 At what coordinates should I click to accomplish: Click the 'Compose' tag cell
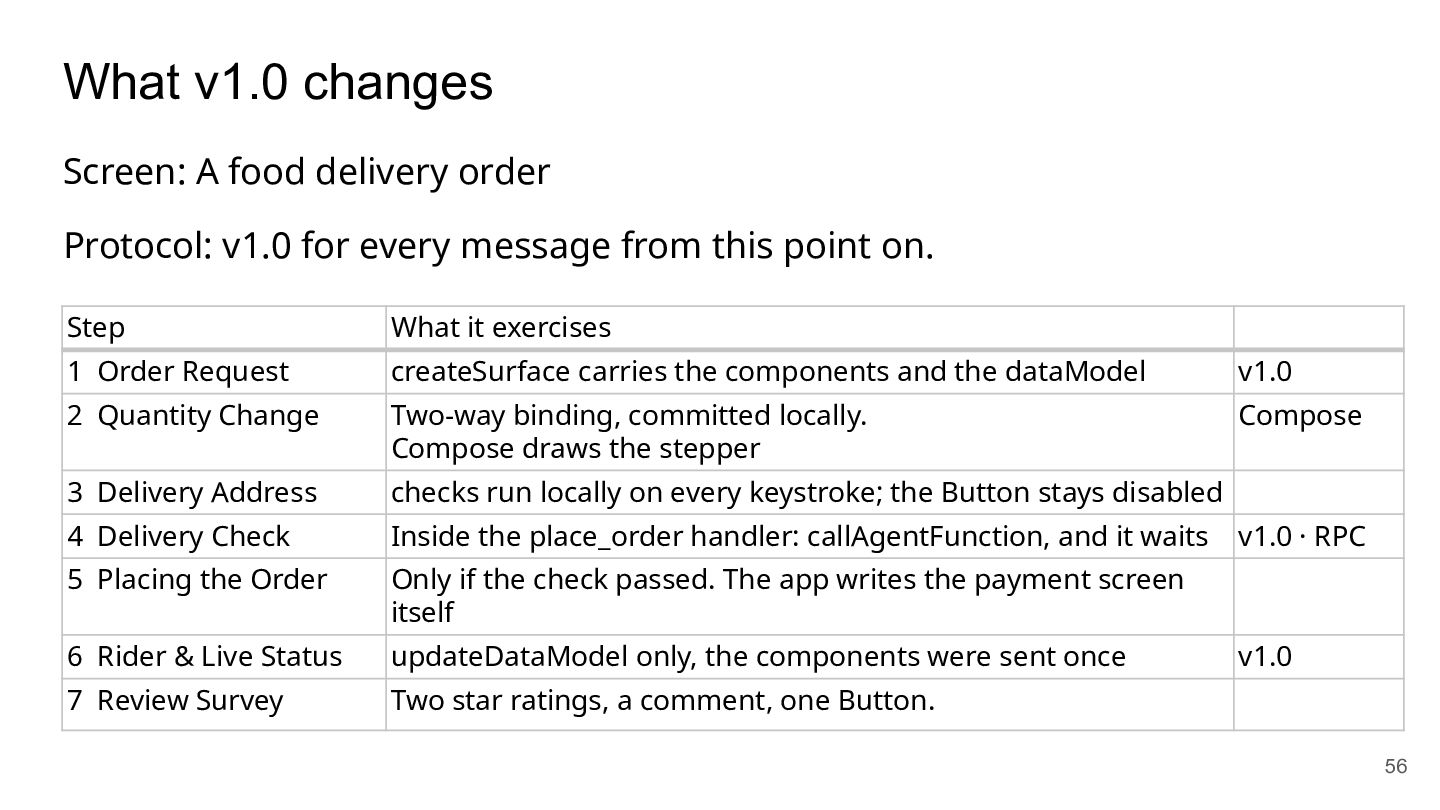[x=1319, y=432]
